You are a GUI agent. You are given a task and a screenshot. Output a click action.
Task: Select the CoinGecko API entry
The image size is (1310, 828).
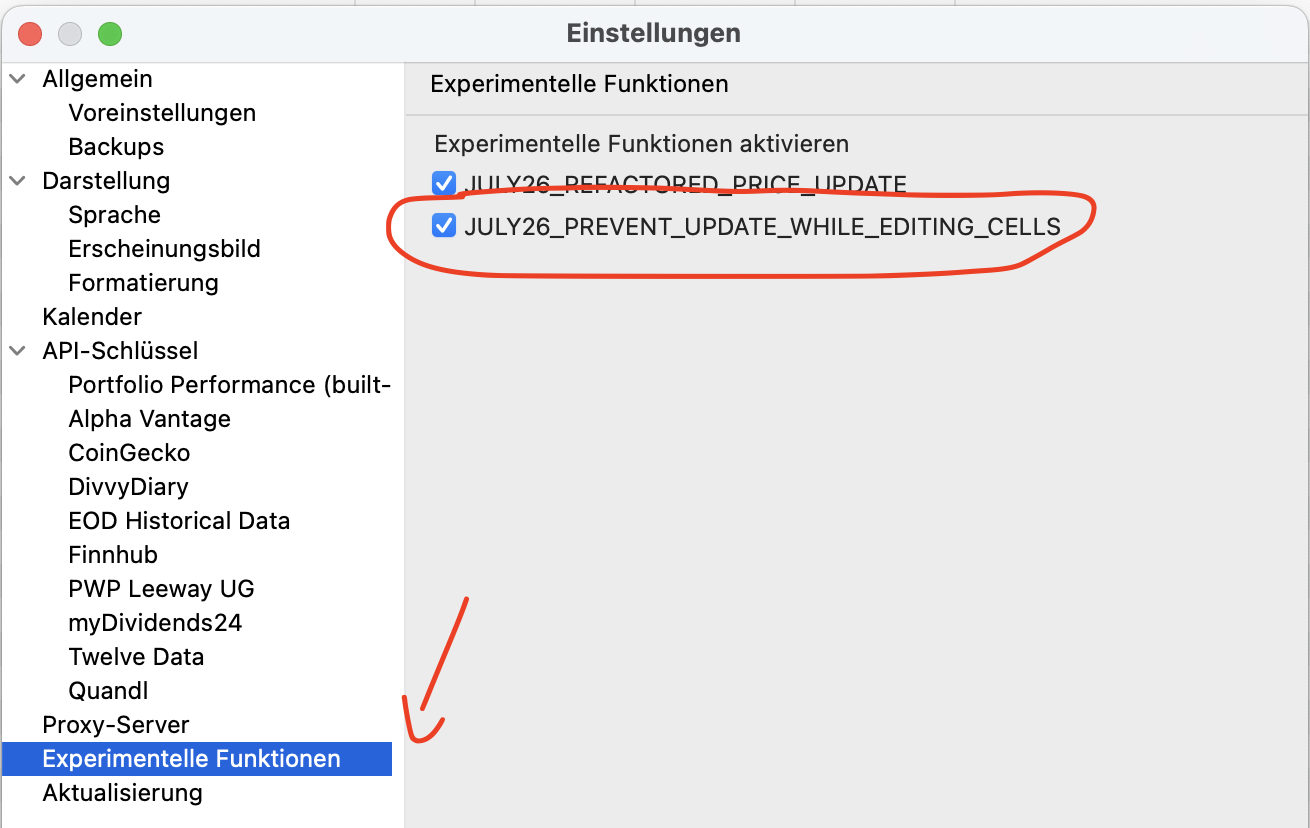click(x=129, y=453)
